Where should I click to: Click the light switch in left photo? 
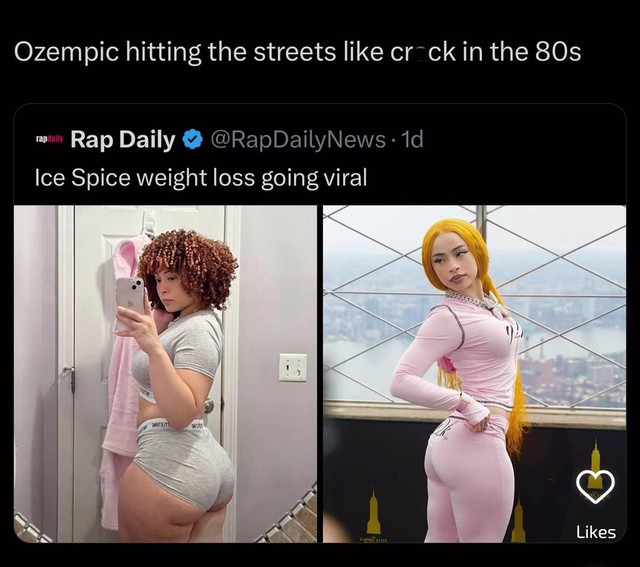293,367
